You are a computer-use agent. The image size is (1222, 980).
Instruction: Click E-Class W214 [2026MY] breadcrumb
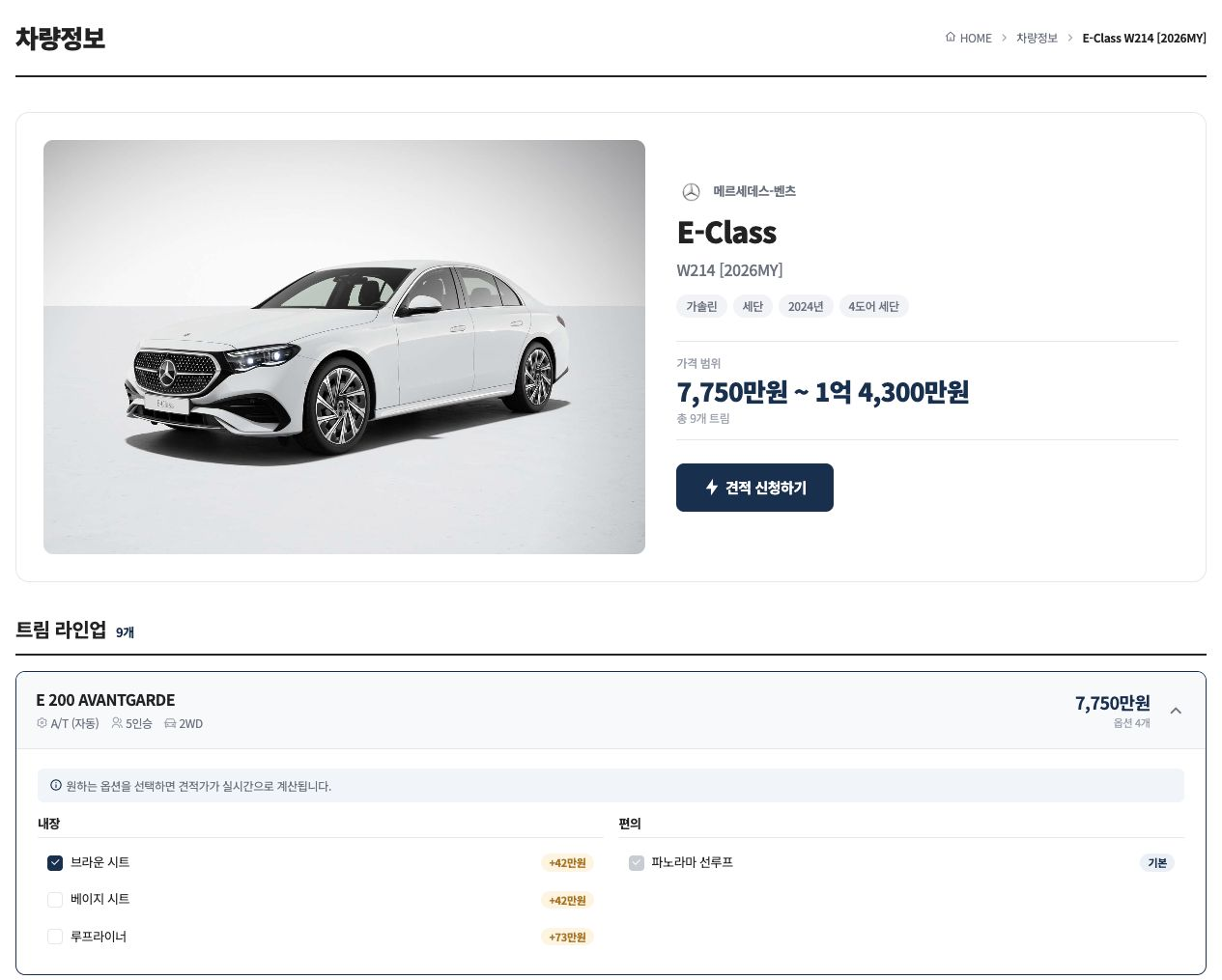point(1144,39)
